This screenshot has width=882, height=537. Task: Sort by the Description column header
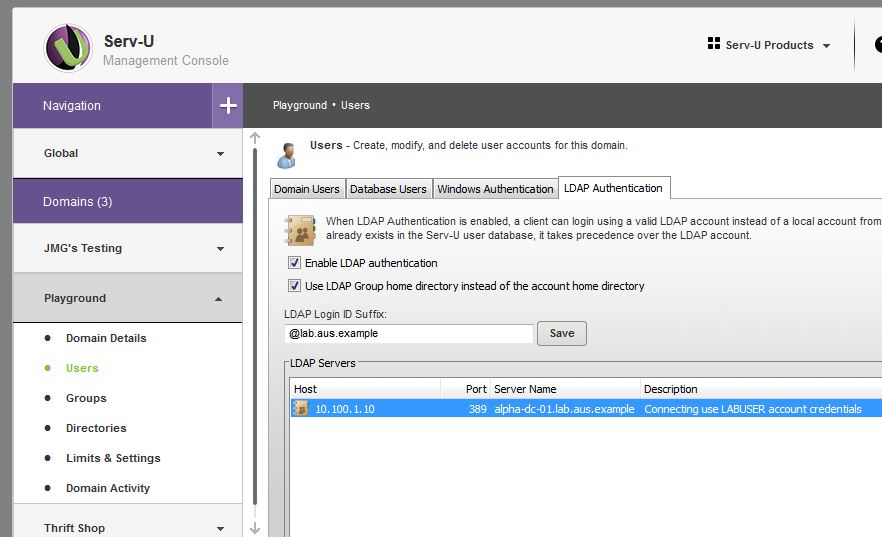(x=761, y=389)
